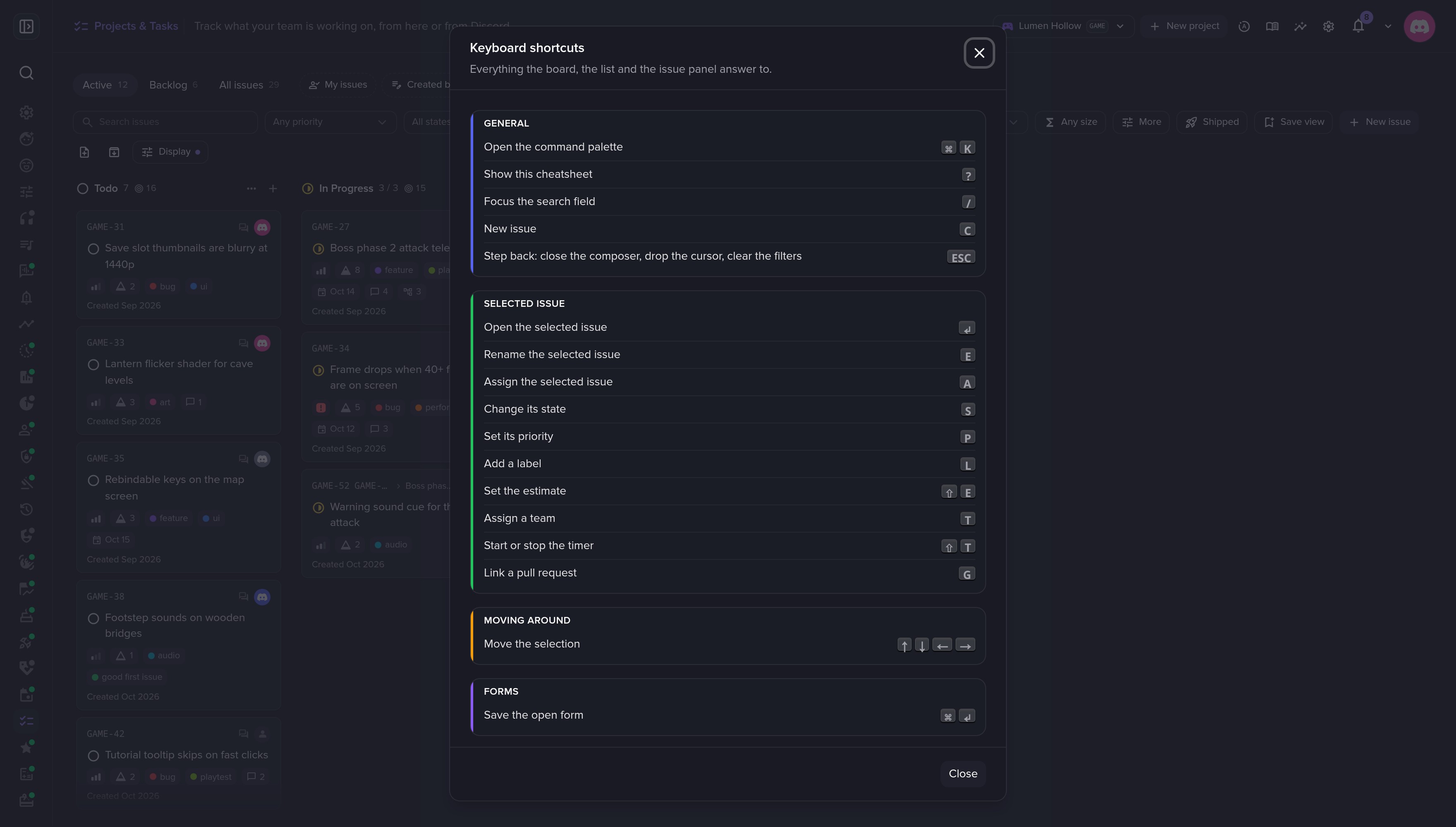Switch to the Active tab

[105, 85]
